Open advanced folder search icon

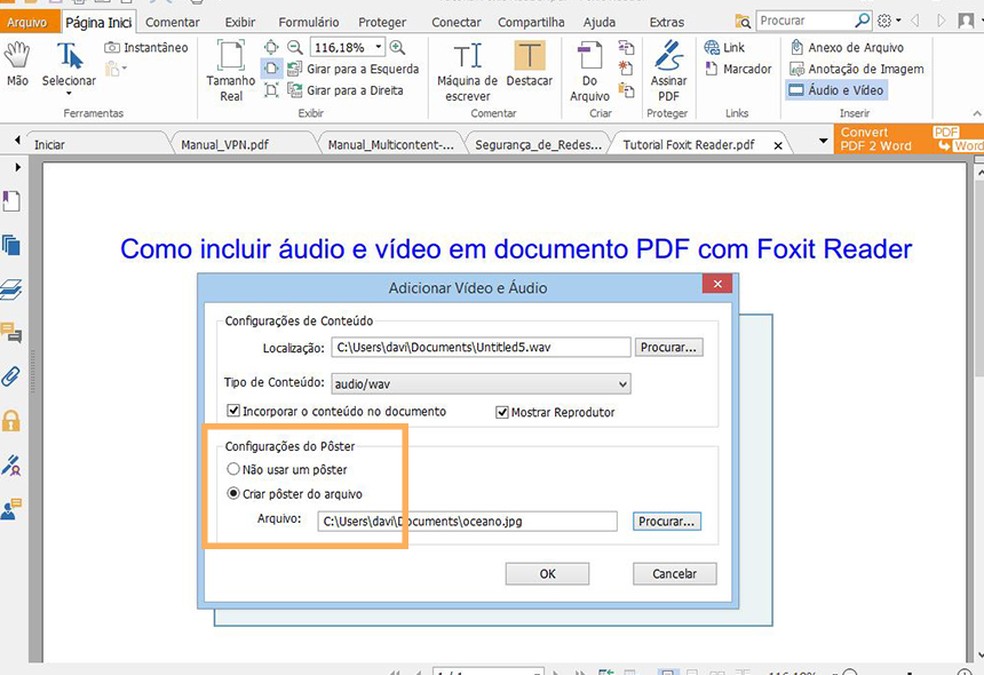pyautogui.click(x=742, y=21)
